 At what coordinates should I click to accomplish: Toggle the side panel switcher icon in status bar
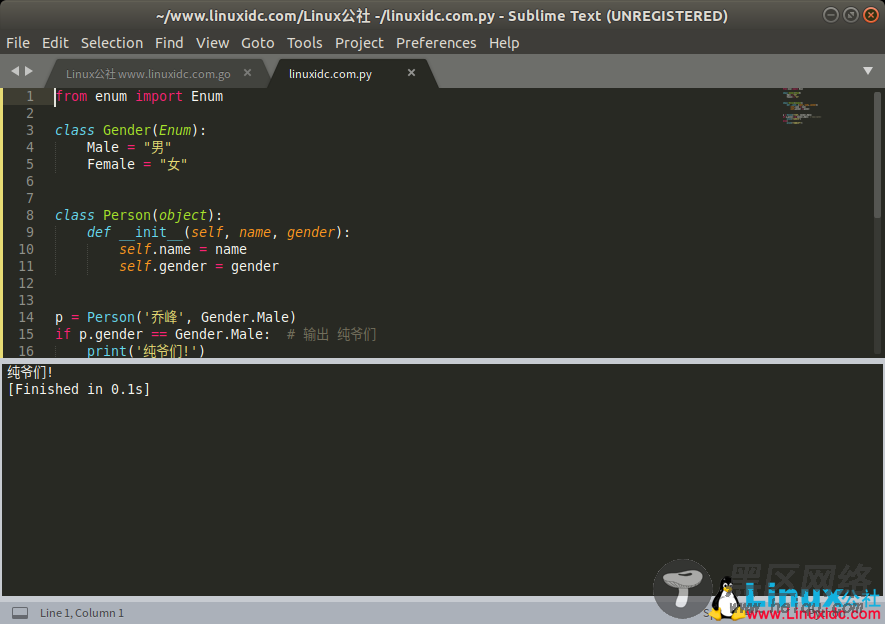(20, 613)
